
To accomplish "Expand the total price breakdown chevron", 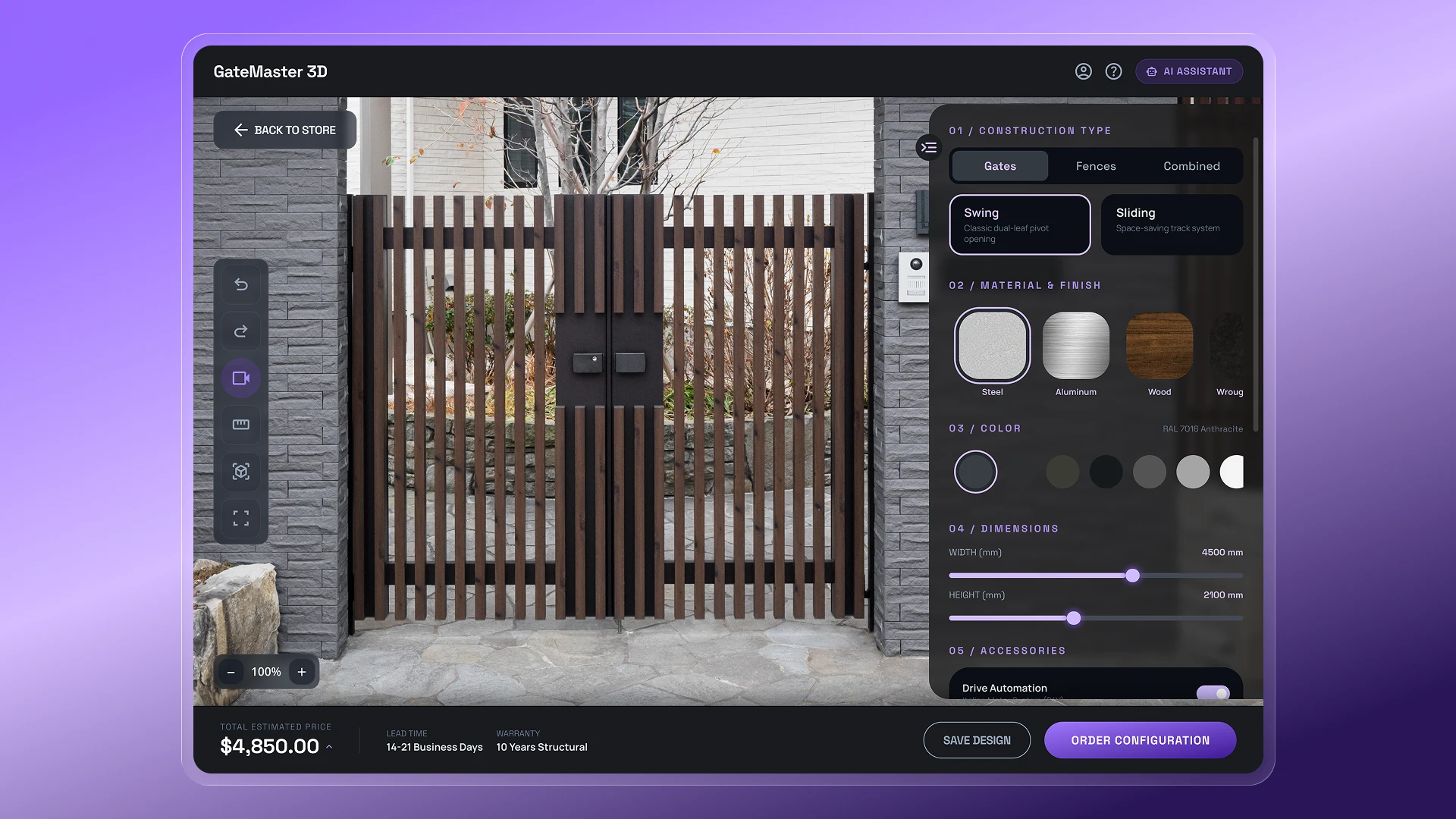I will pos(329,747).
